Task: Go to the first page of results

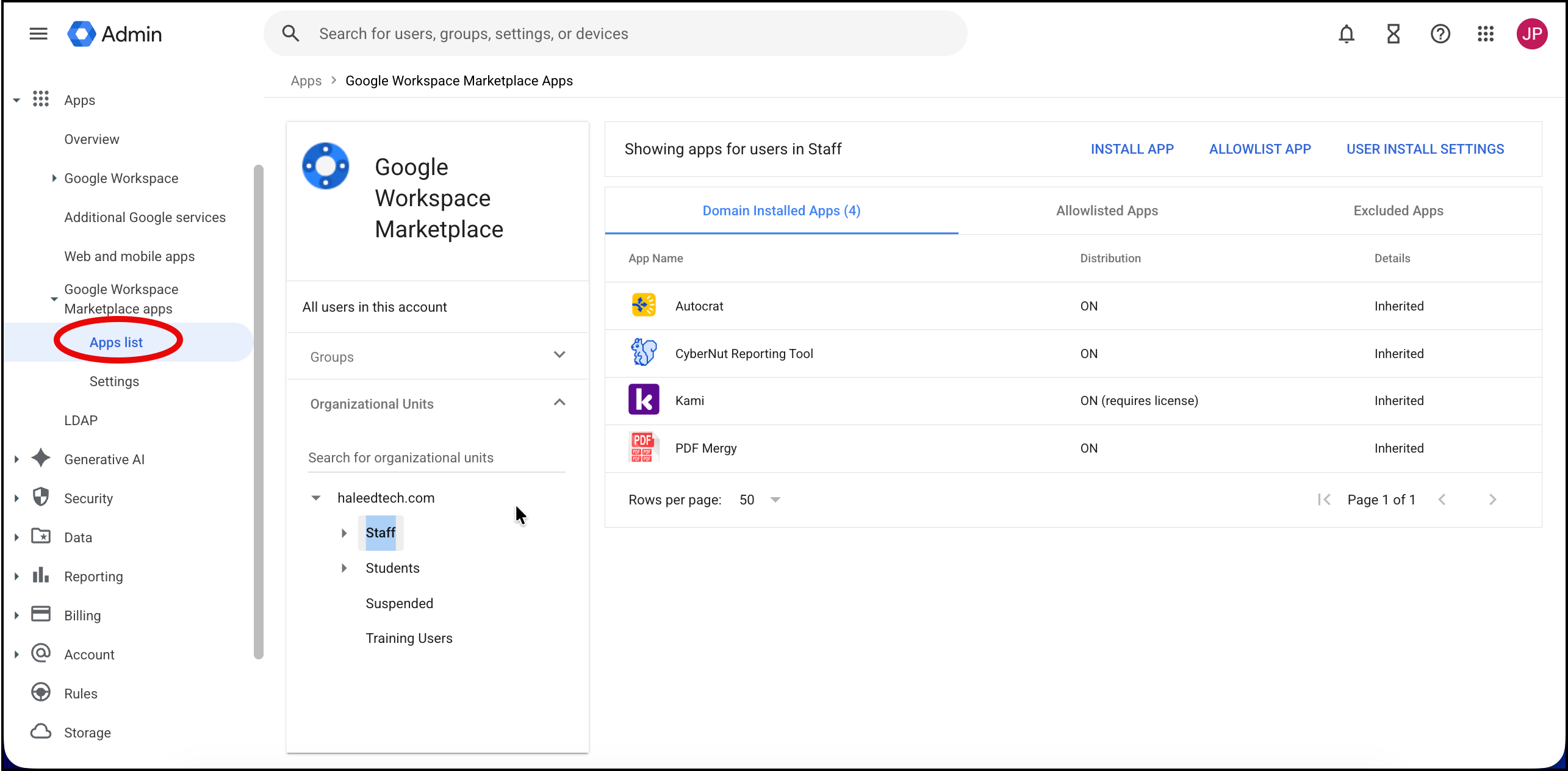Action: (x=1324, y=500)
